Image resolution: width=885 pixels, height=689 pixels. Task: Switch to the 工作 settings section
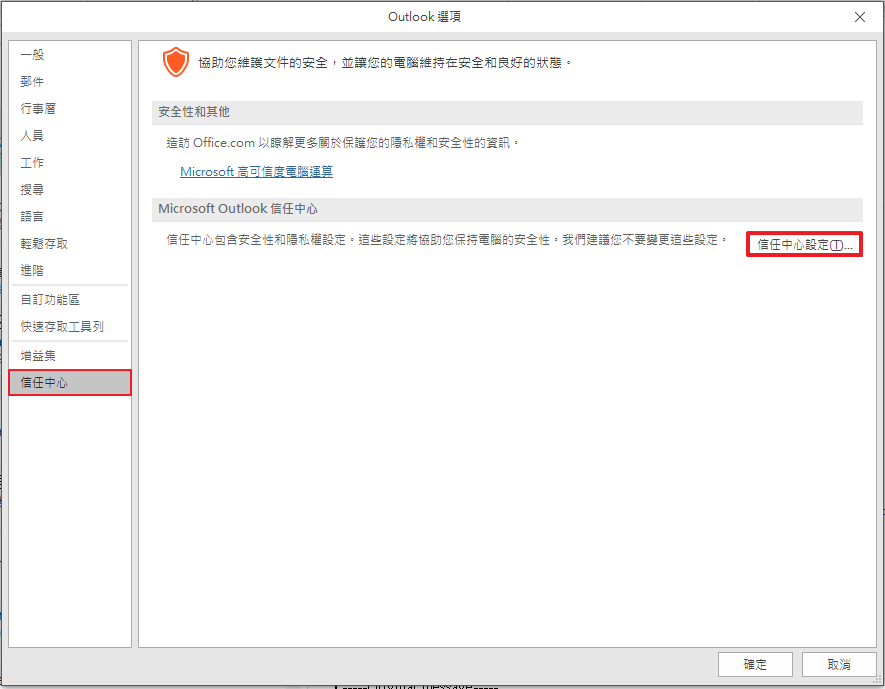point(30,162)
